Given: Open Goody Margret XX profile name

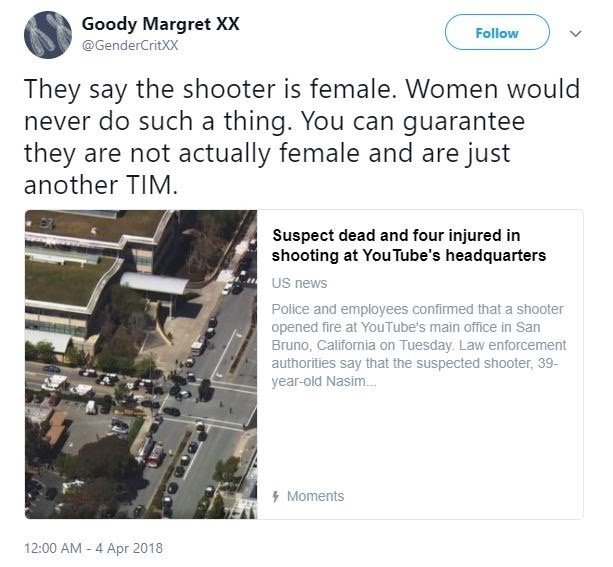Looking at the screenshot, I should click(160, 24).
